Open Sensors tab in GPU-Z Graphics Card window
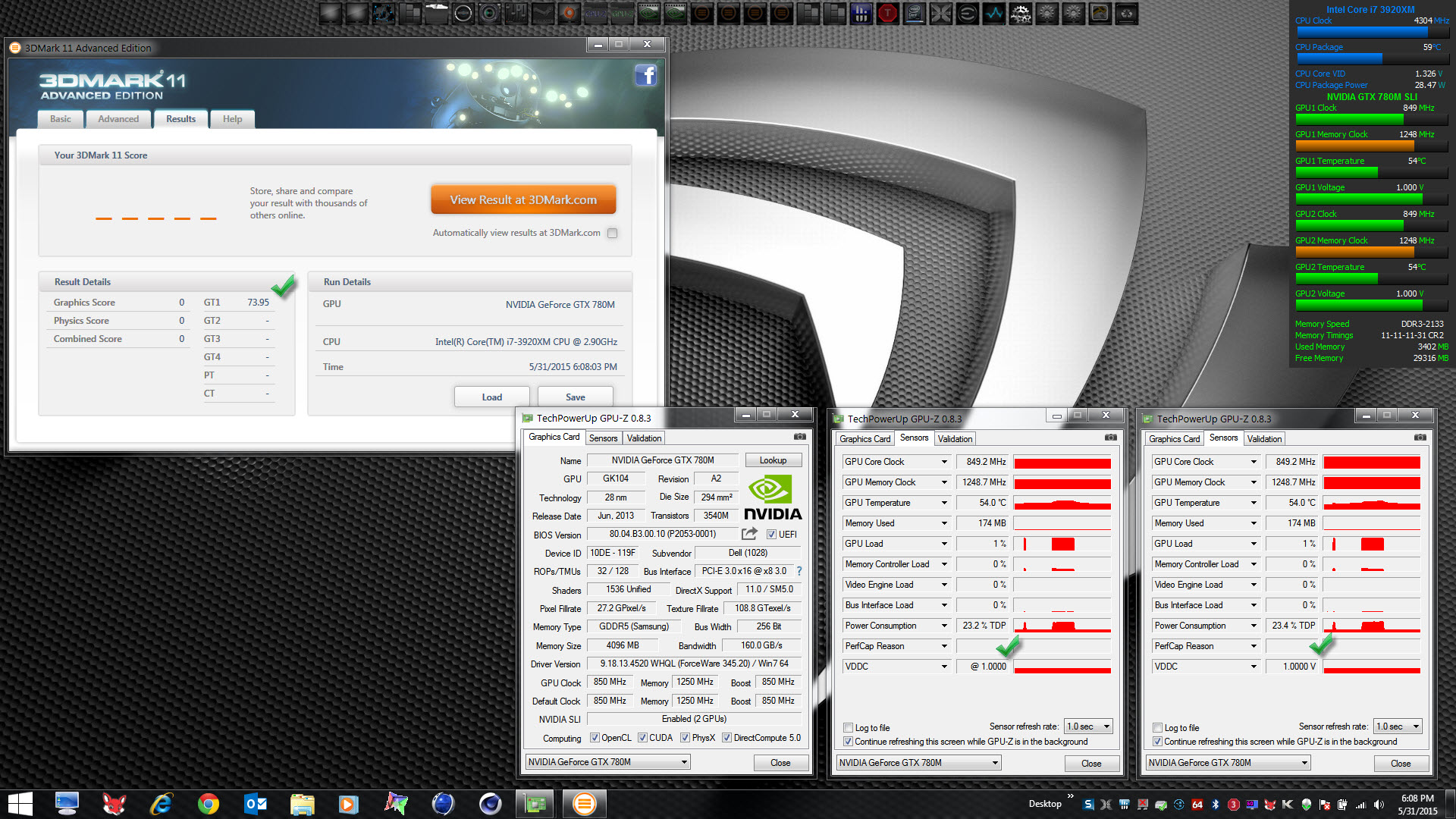Viewport: 1456px width, 819px height. (x=604, y=438)
